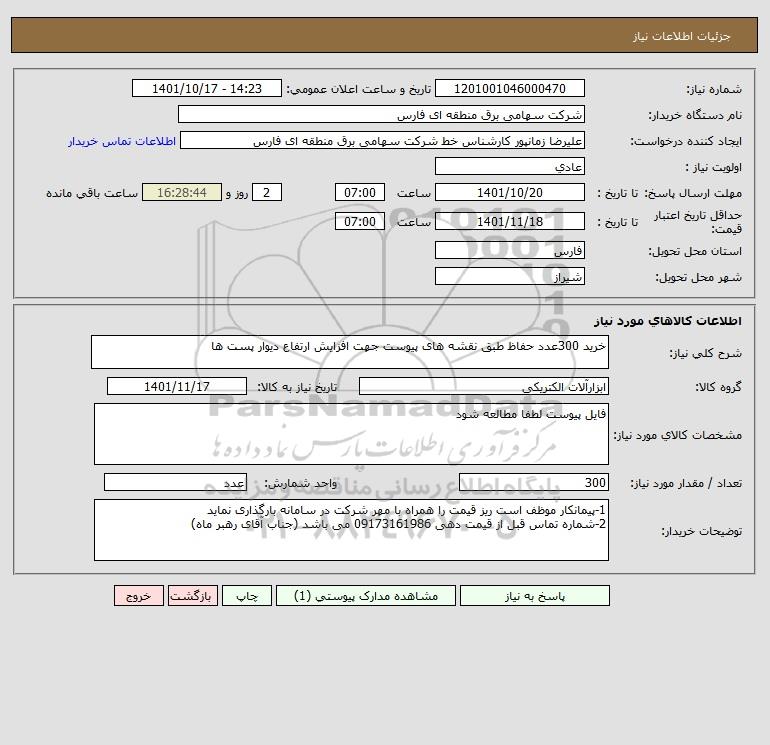Click the 'شماره نیاز:' label

tap(714, 89)
